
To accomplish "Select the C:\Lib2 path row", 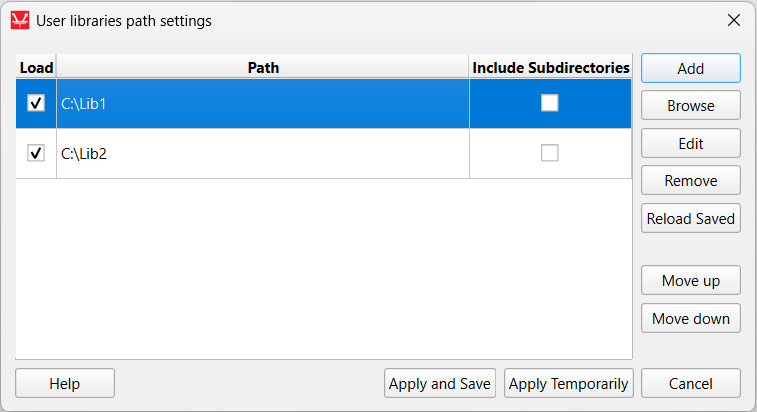I will (260, 153).
